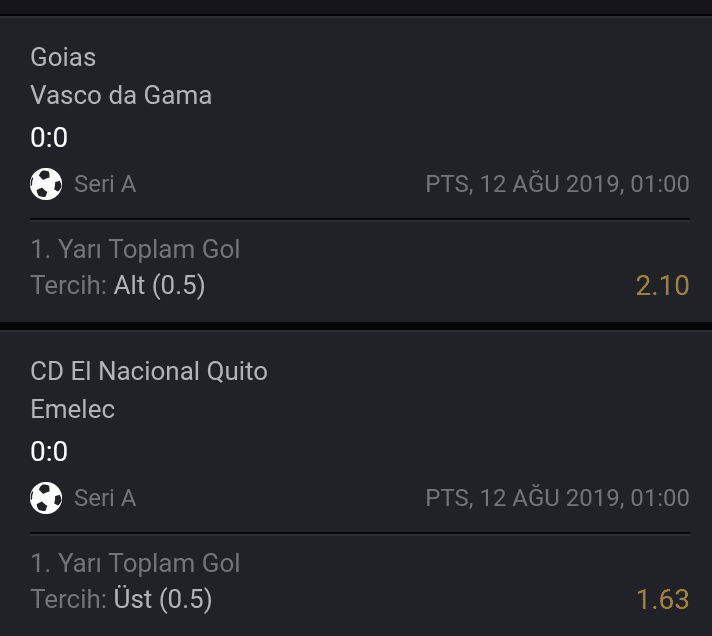Click the Seri A league label under Goias
The image size is (712, 636).
[105, 184]
